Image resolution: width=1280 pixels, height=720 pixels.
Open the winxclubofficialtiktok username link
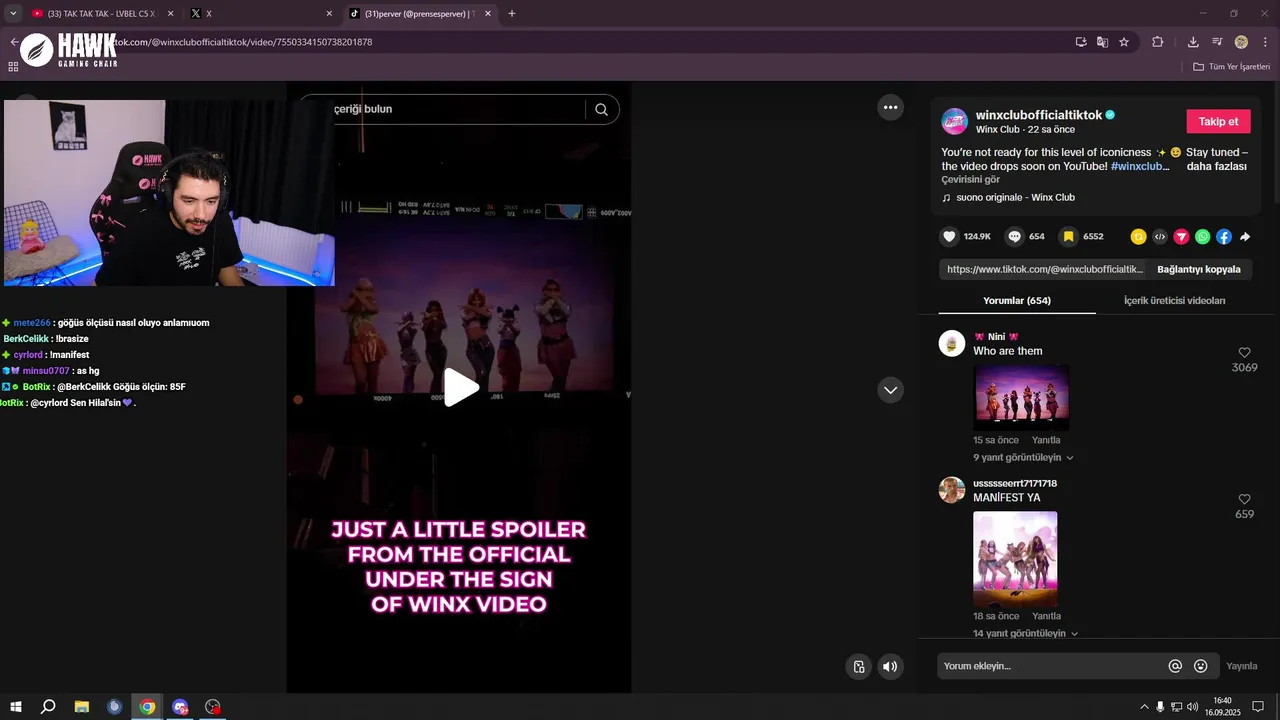1039,115
